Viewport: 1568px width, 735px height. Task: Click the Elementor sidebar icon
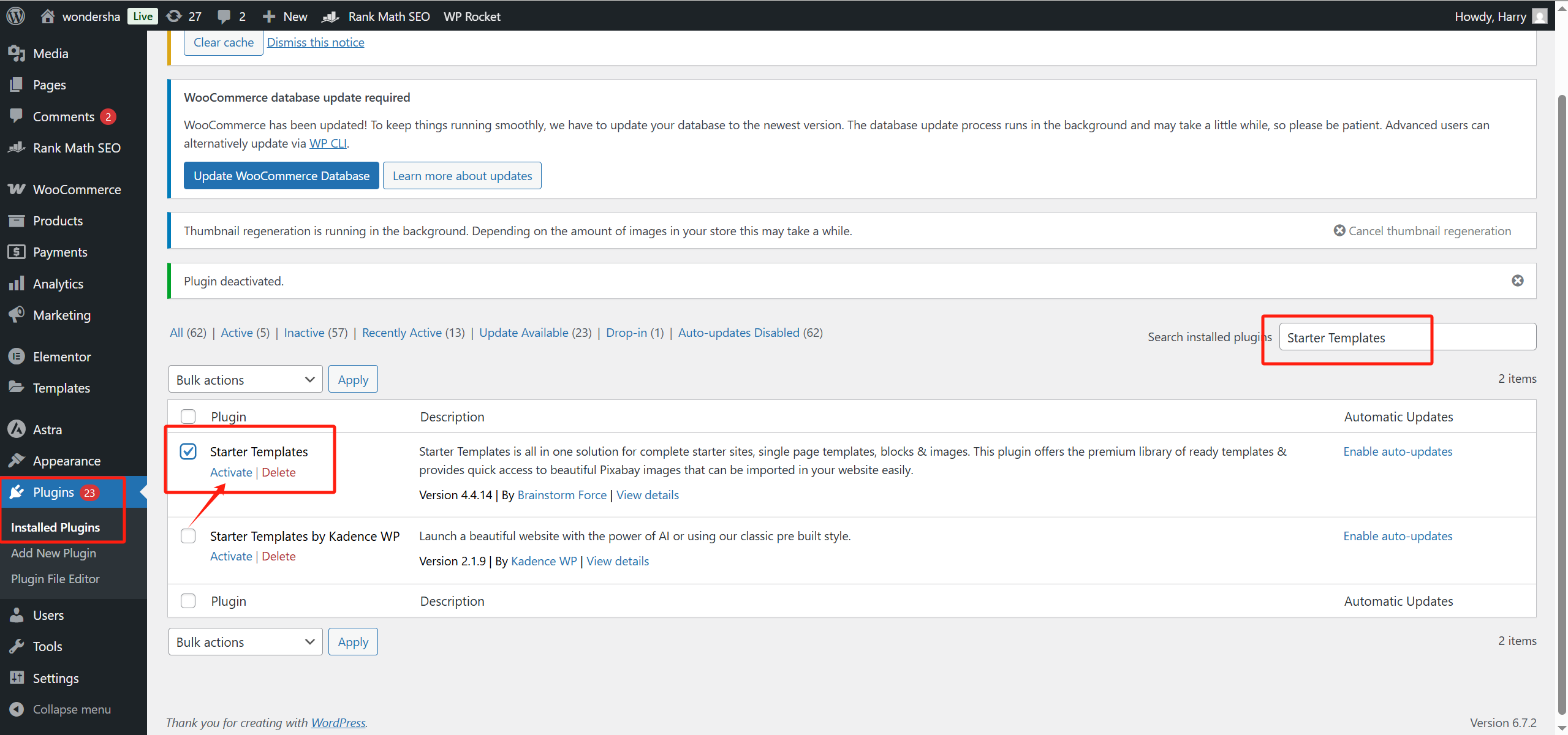17,356
